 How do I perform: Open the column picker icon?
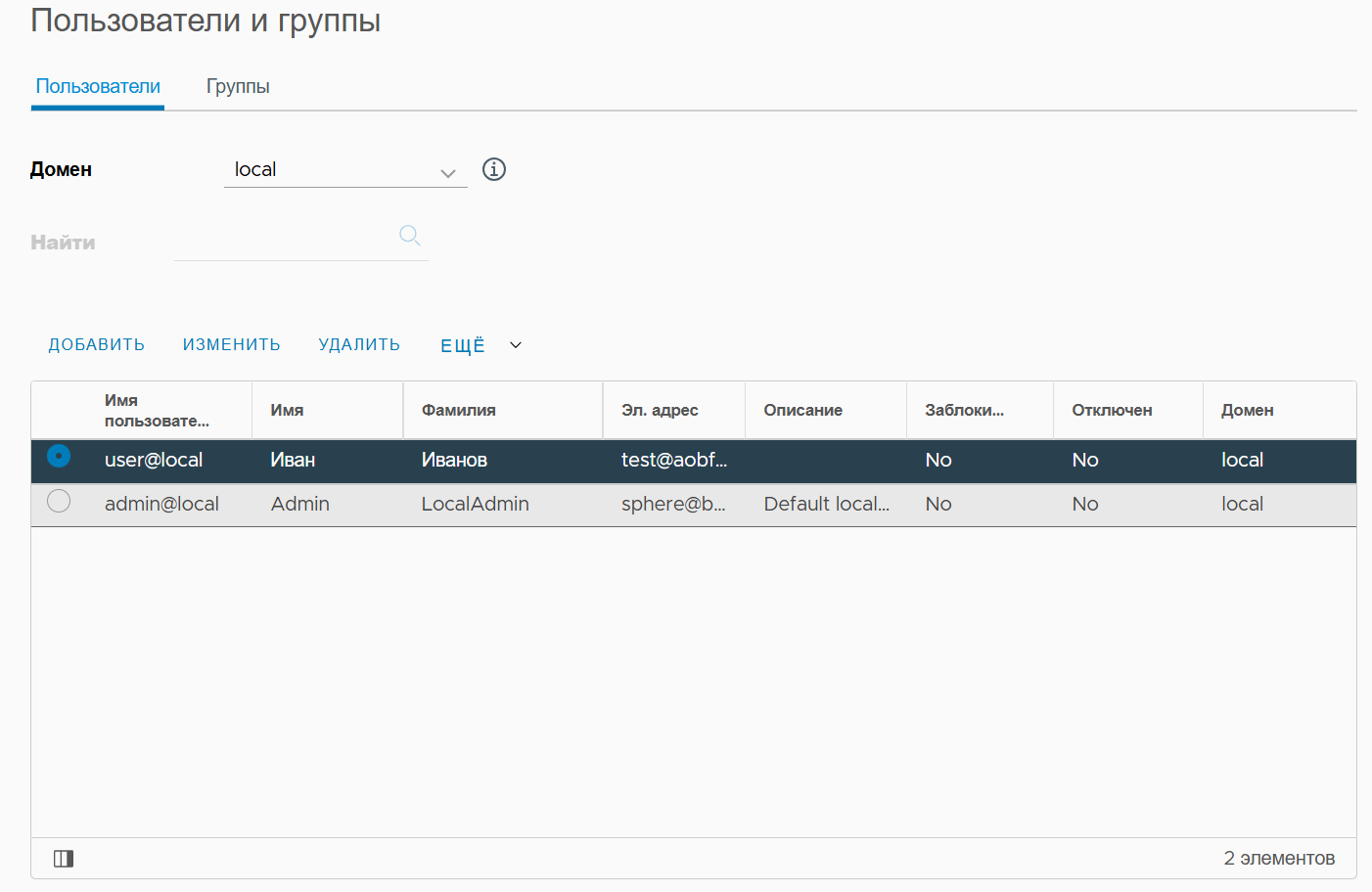(64, 859)
